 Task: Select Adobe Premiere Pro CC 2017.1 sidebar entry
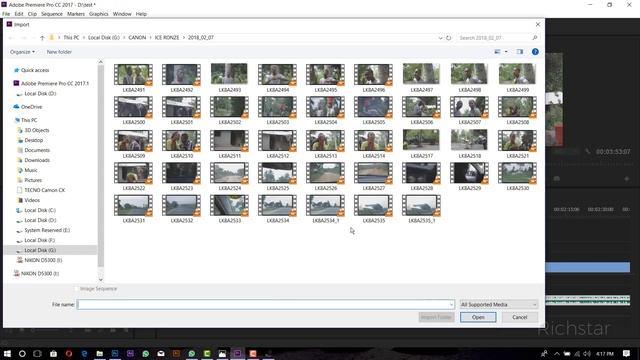click(55, 83)
